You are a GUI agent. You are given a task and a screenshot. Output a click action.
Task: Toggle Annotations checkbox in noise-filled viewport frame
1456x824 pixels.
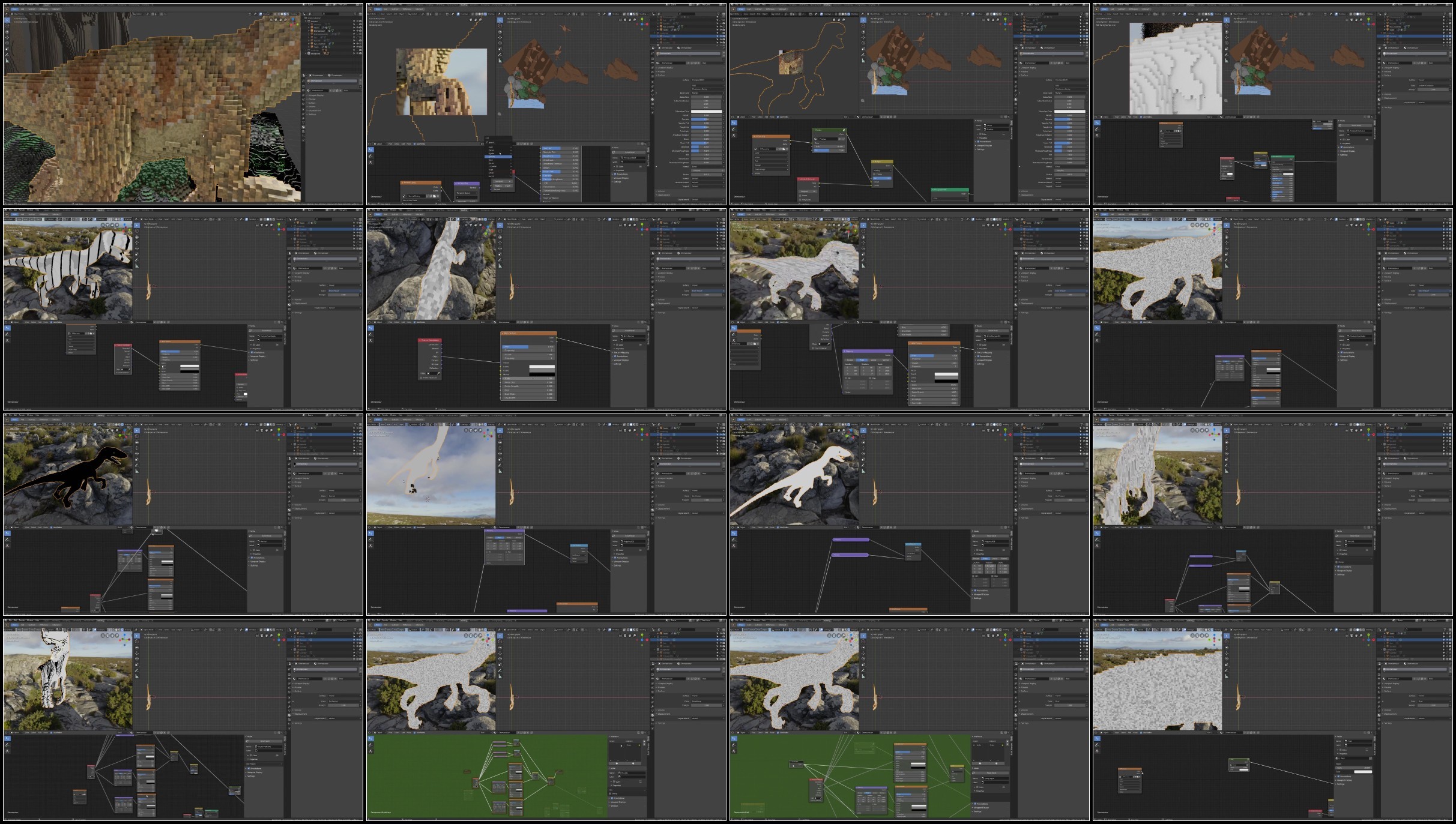pos(1339,776)
